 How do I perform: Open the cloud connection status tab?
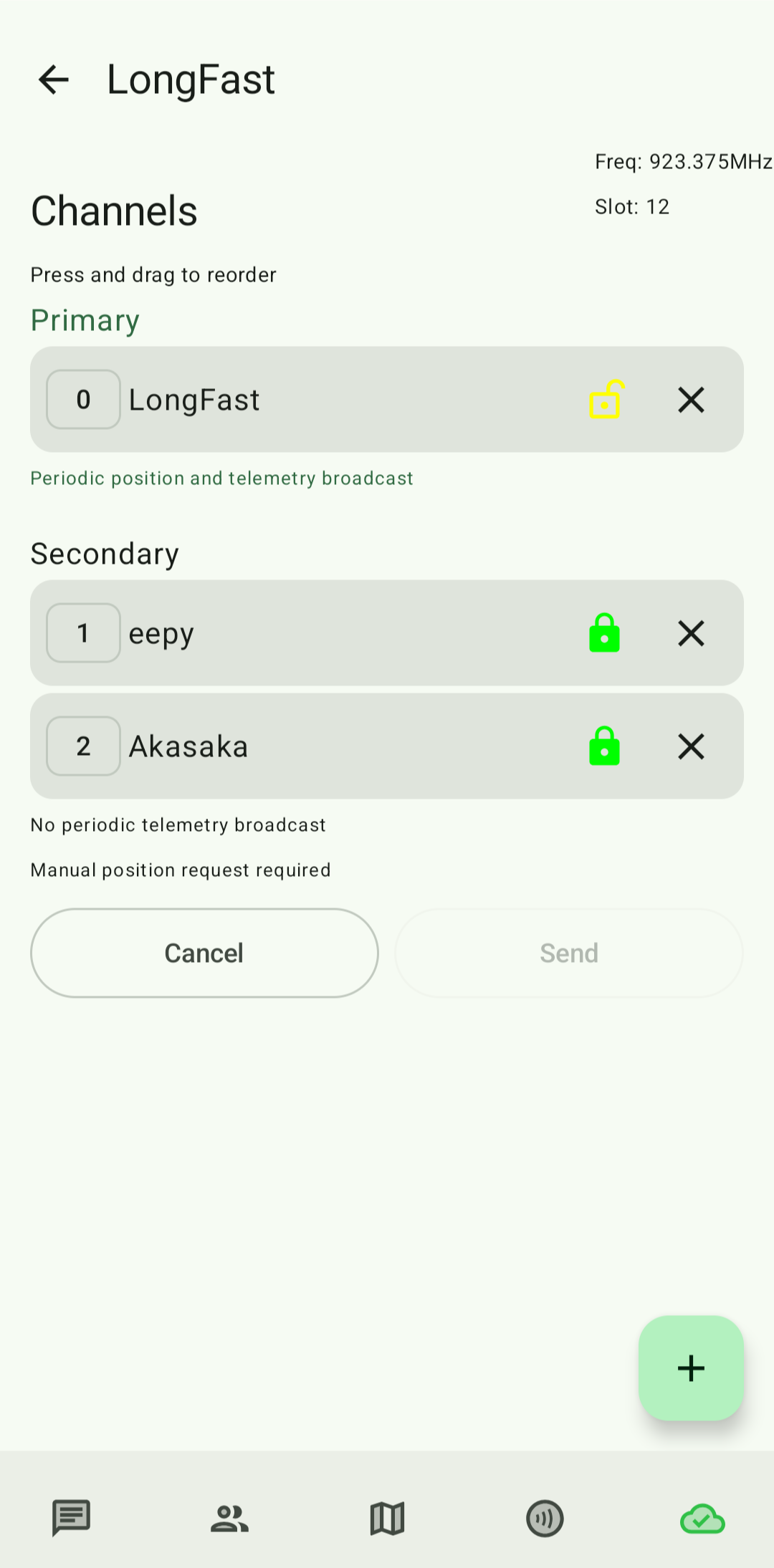coord(702,1518)
